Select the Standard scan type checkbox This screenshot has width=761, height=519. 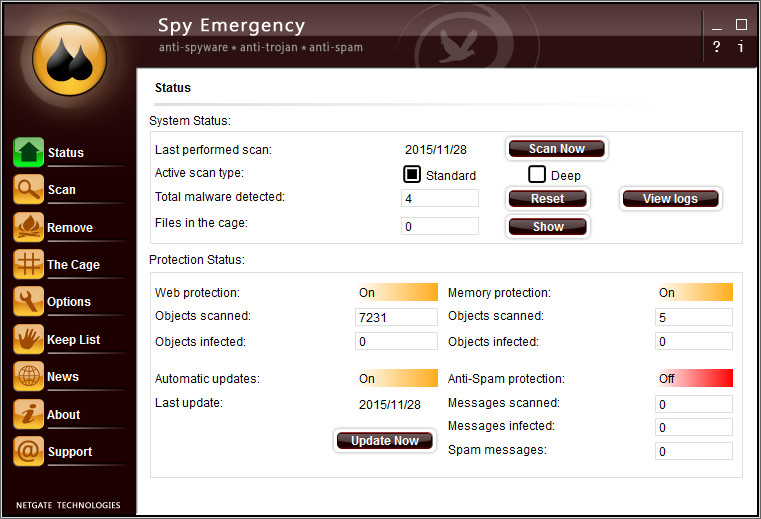click(411, 175)
